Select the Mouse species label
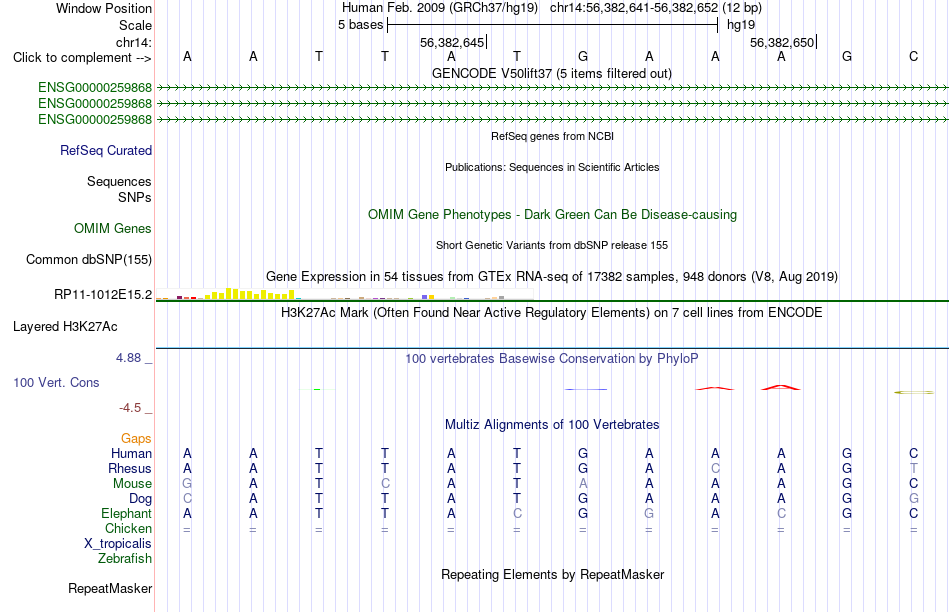The height and width of the screenshot is (612, 950). coord(132,484)
